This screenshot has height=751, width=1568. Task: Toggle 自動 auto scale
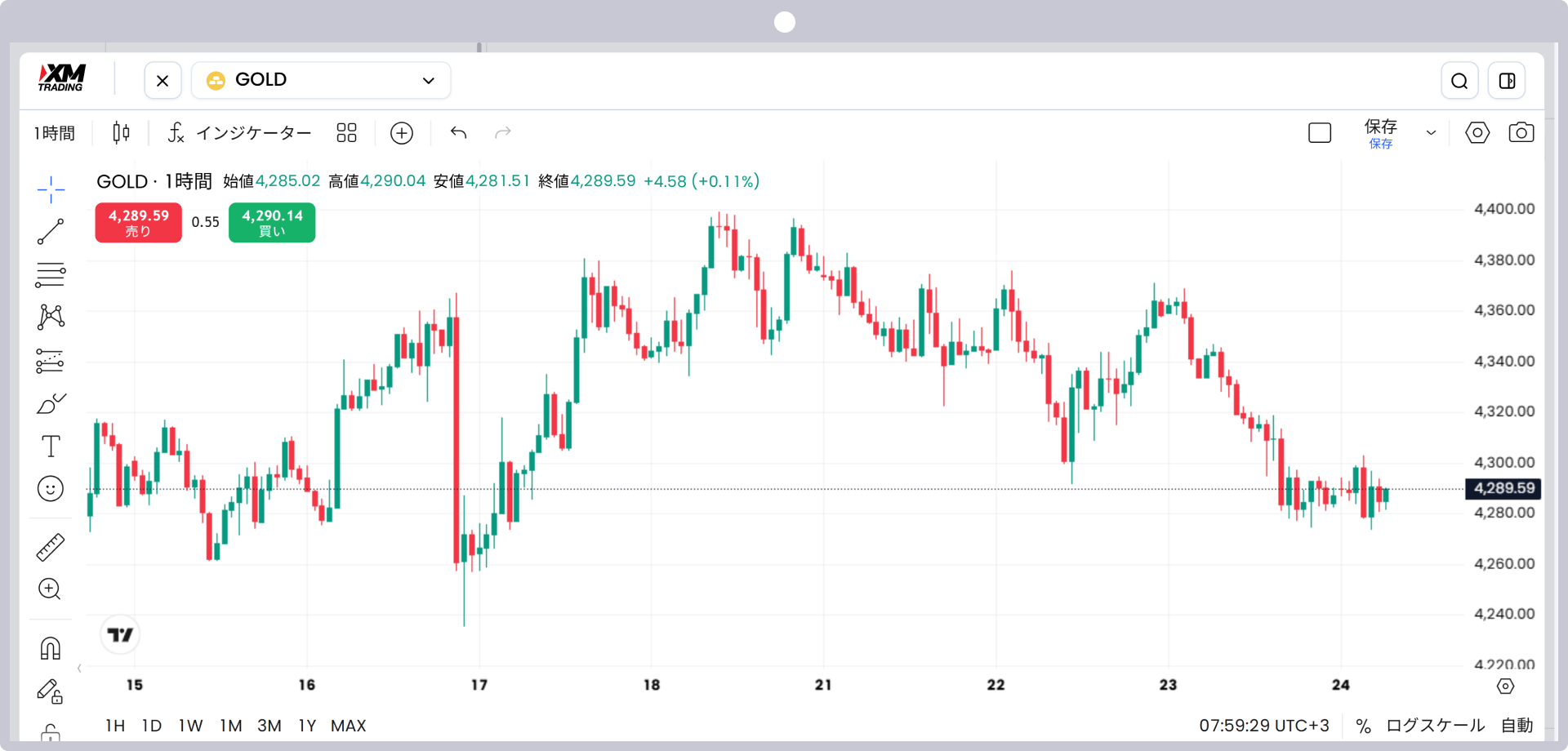pyautogui.click(x=1517, y=726)
